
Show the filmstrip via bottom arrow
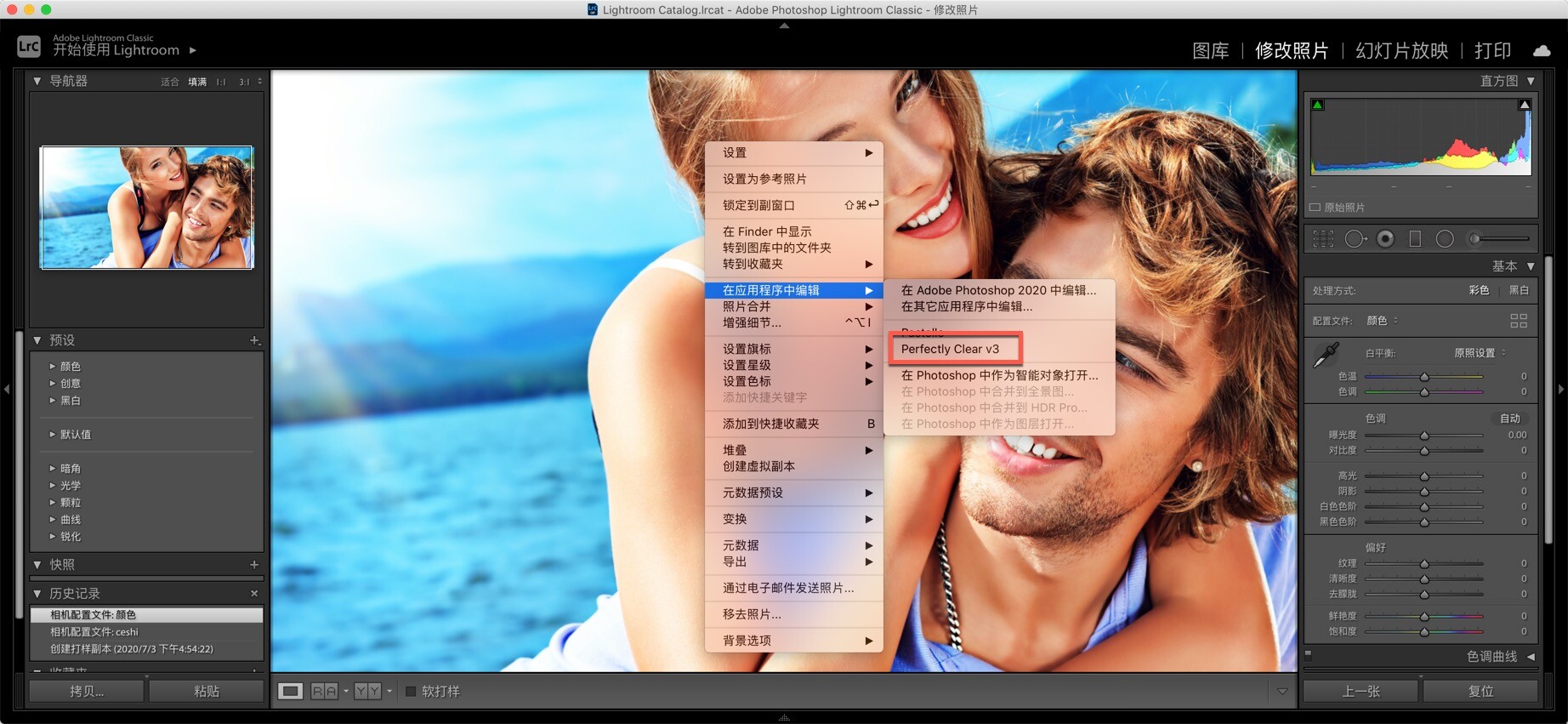784,718
